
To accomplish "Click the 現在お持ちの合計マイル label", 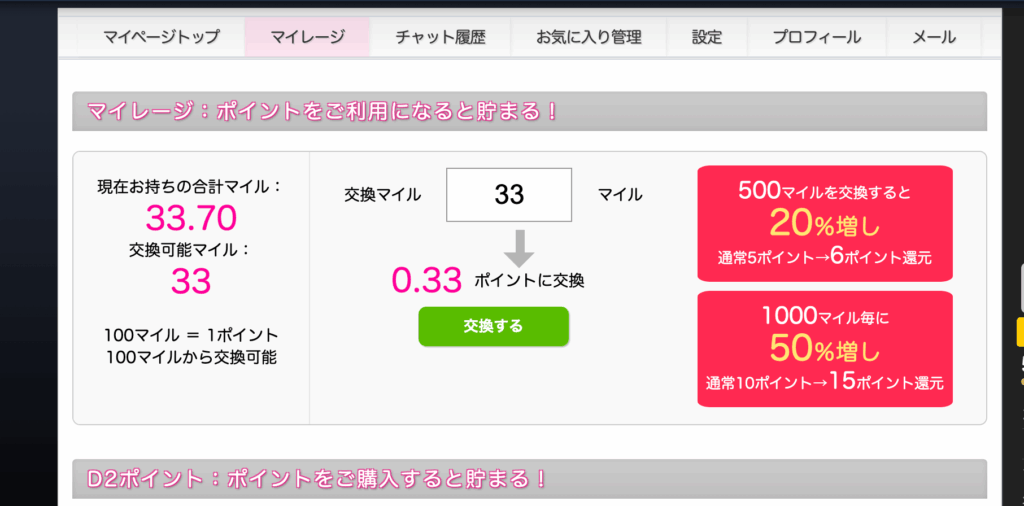I will [191, 186].
